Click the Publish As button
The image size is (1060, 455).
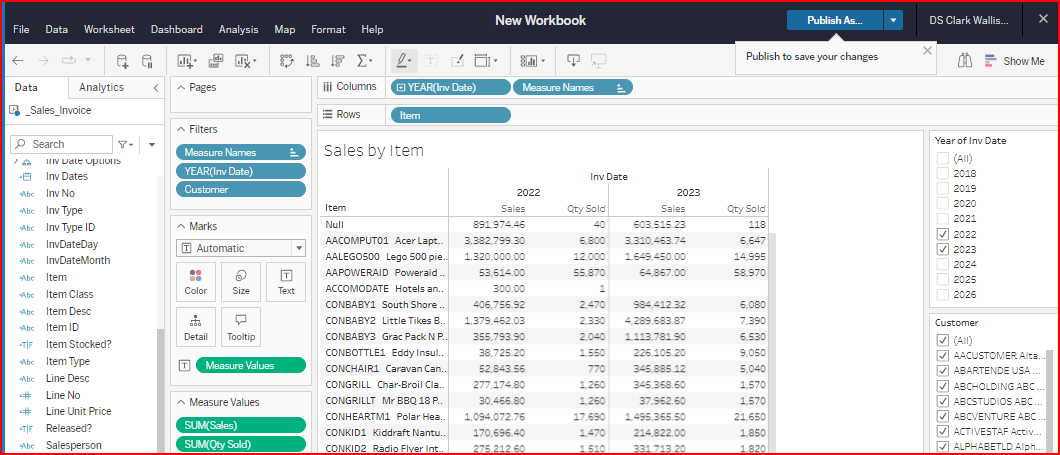[835, 20]
